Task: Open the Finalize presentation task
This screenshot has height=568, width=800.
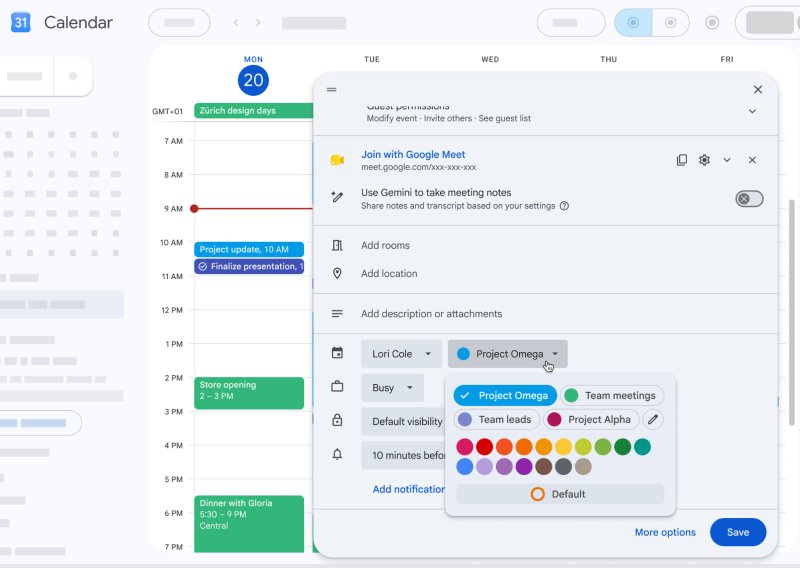Action: 249,266
